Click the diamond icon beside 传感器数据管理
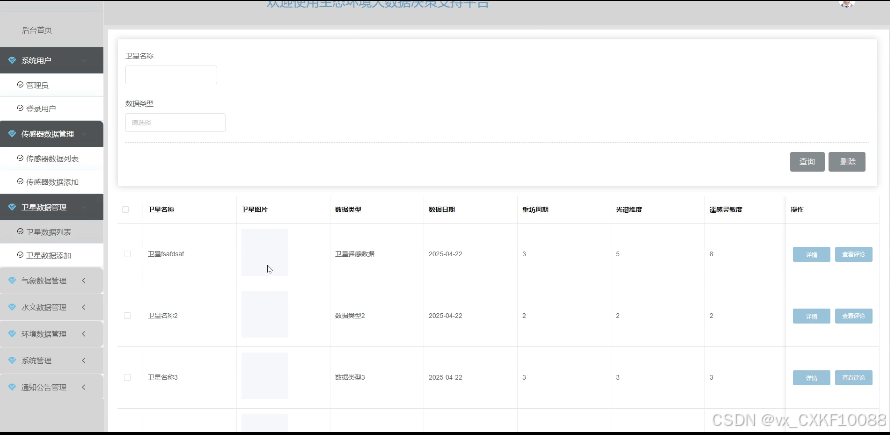Screen dimensions: 890x435 pyautogui.click(x=12, y=134)
